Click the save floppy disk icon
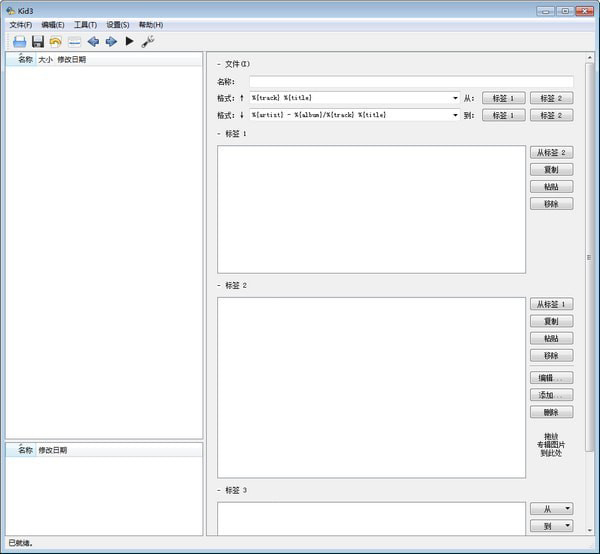The image size is (600, 554). pos(38,42)
